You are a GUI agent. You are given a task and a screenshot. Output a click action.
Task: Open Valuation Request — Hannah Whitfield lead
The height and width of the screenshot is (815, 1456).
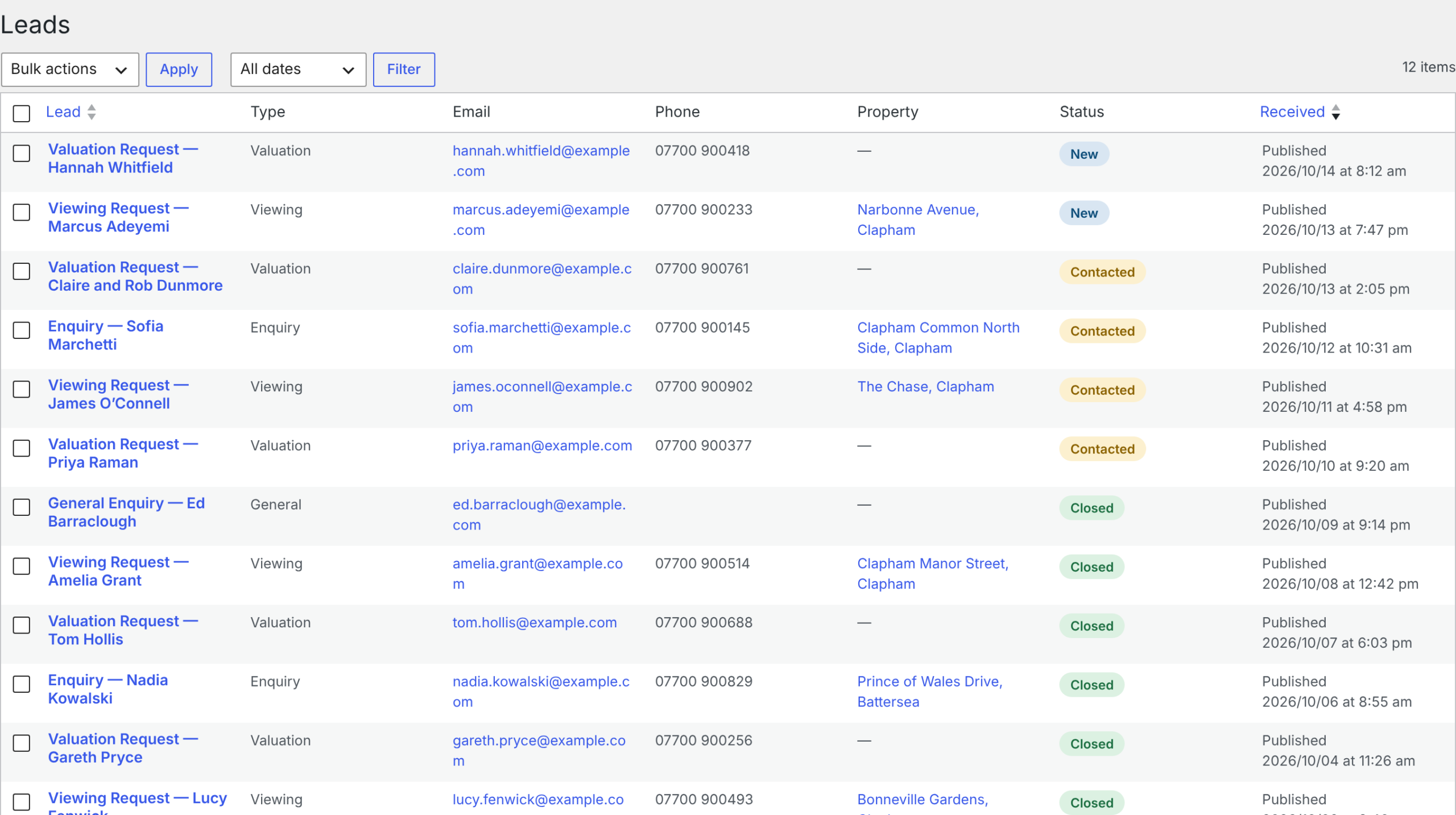[123, 158]
